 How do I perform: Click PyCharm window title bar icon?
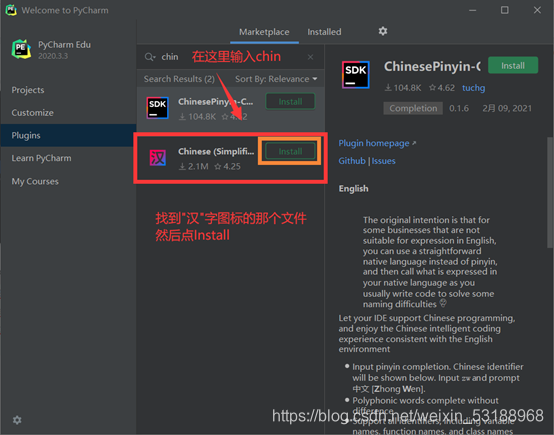pos(11,10)
